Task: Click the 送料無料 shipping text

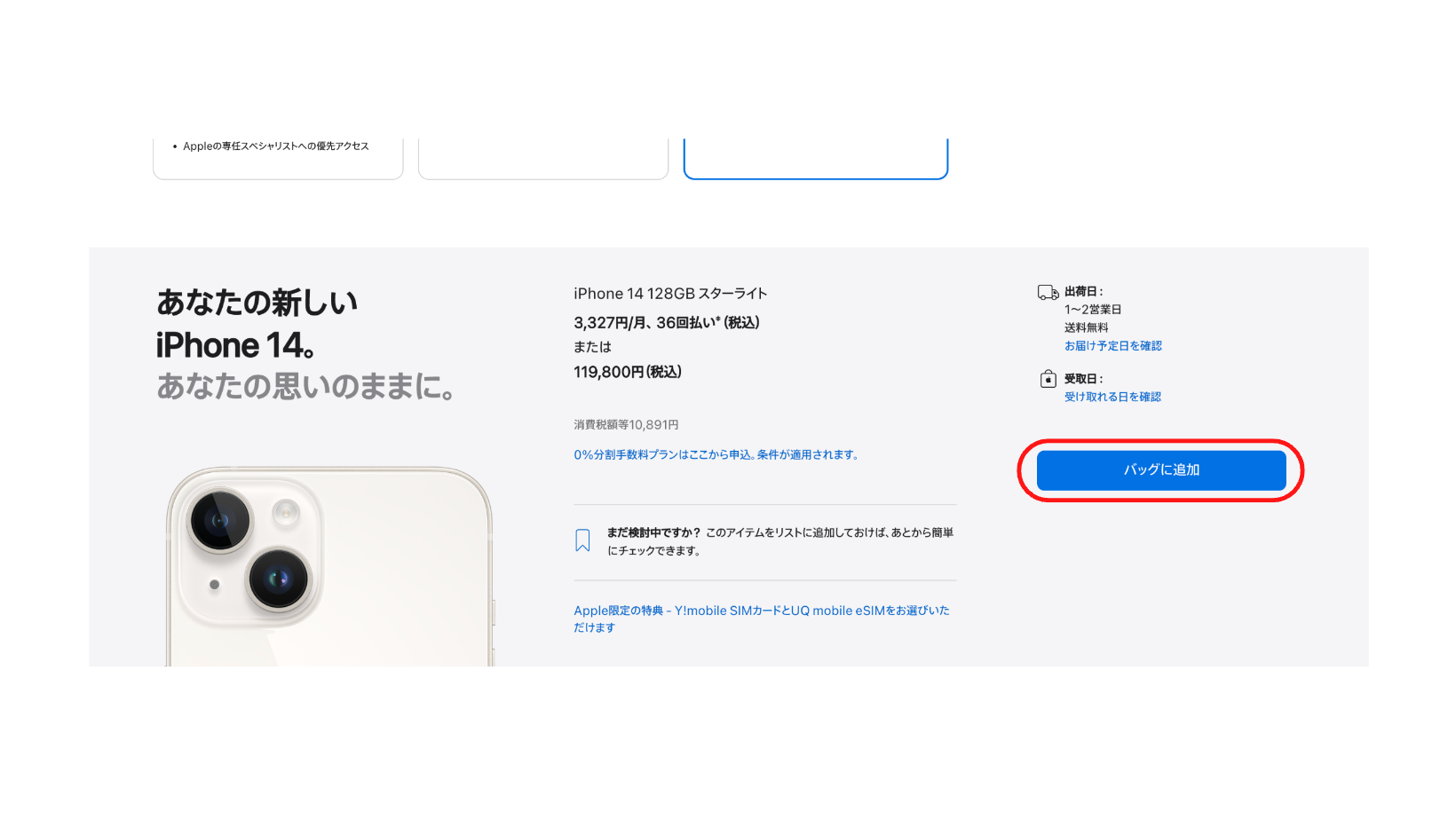Action: [x=1087, y=327]
